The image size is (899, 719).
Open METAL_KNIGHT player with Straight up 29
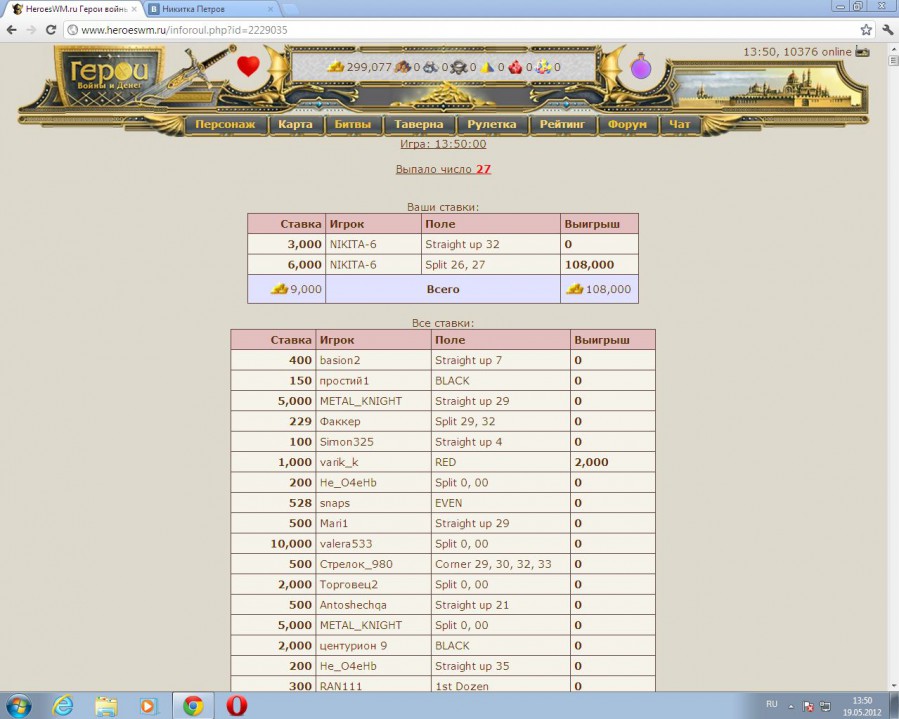click(360, 401)
